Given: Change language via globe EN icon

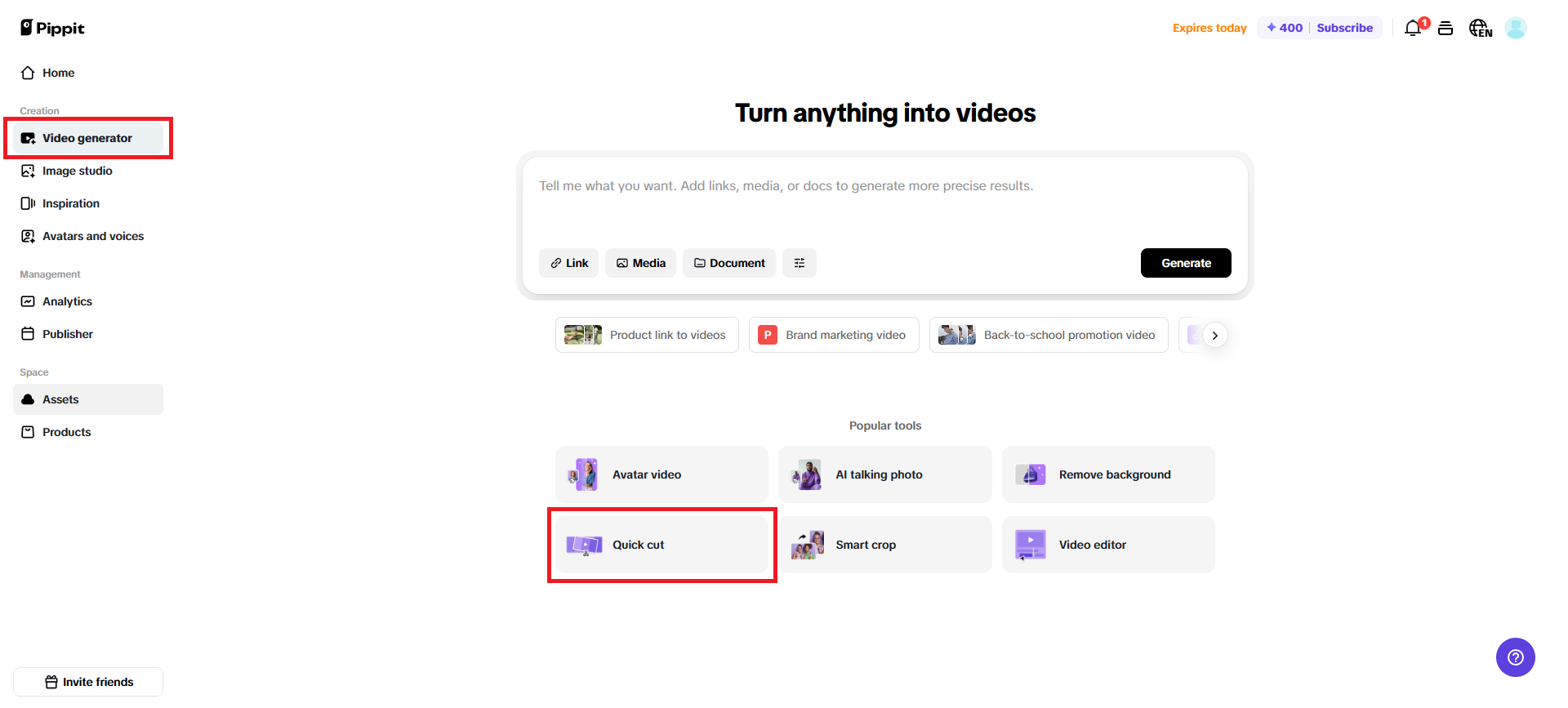Looking at the screenshot, I should click(x=1481, y=28).
